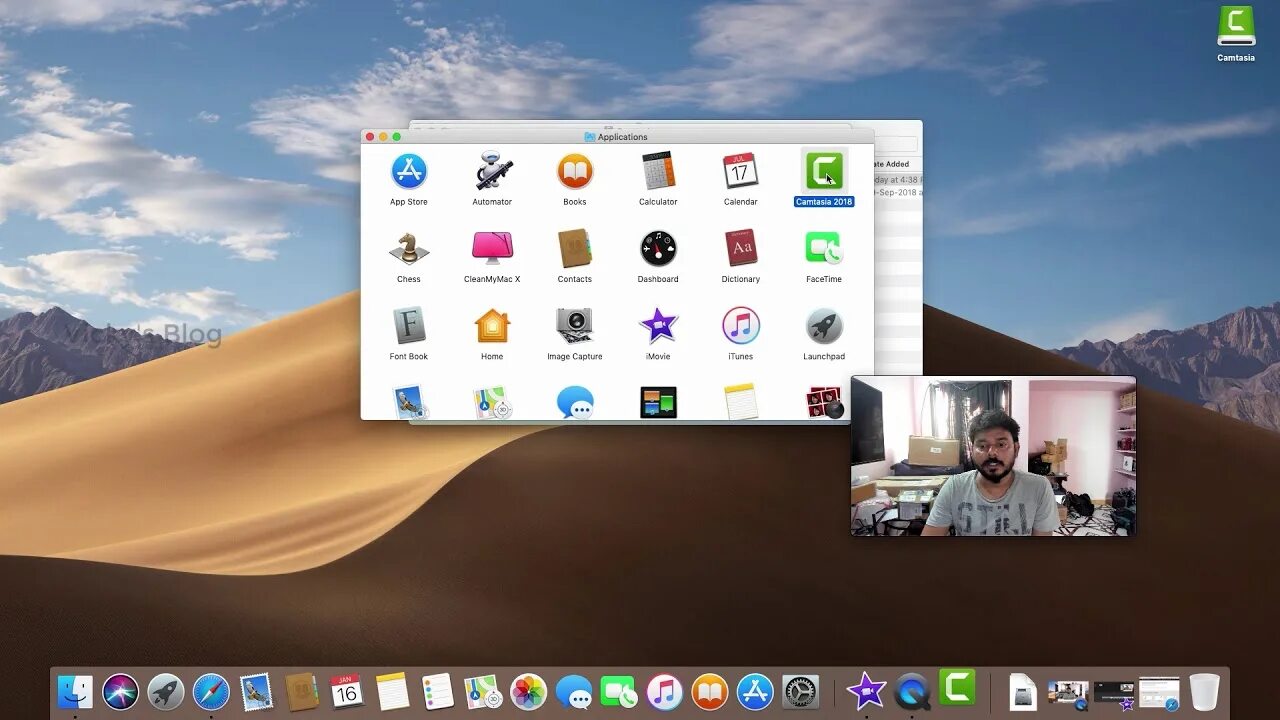Image resolution: width=1280 pixels, height=720 pixels.
Task: Select the Dictionary app icon
Action: (x=741, y=249)
